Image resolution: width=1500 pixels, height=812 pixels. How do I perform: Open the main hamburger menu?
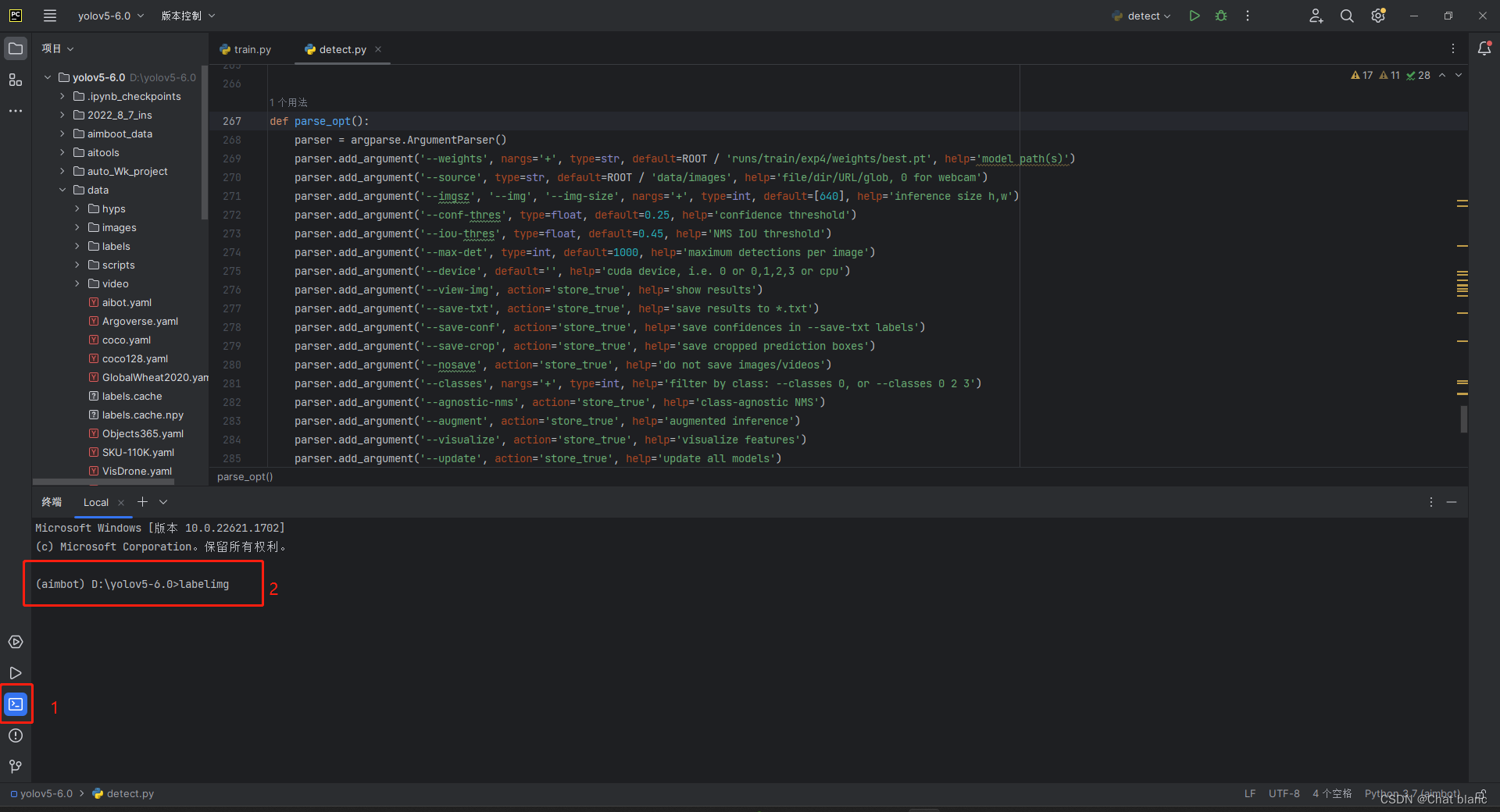(x=50, y=16)
